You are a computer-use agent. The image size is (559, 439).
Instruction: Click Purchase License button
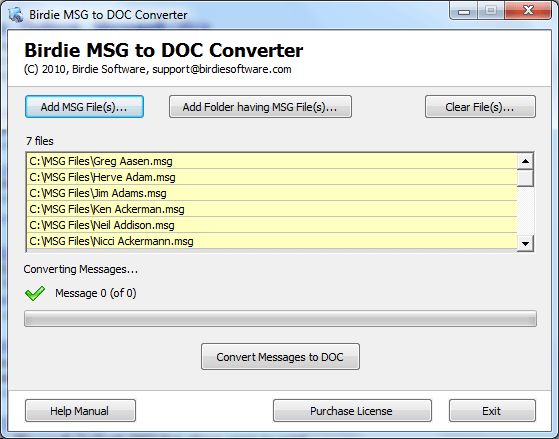click(352, 410)
